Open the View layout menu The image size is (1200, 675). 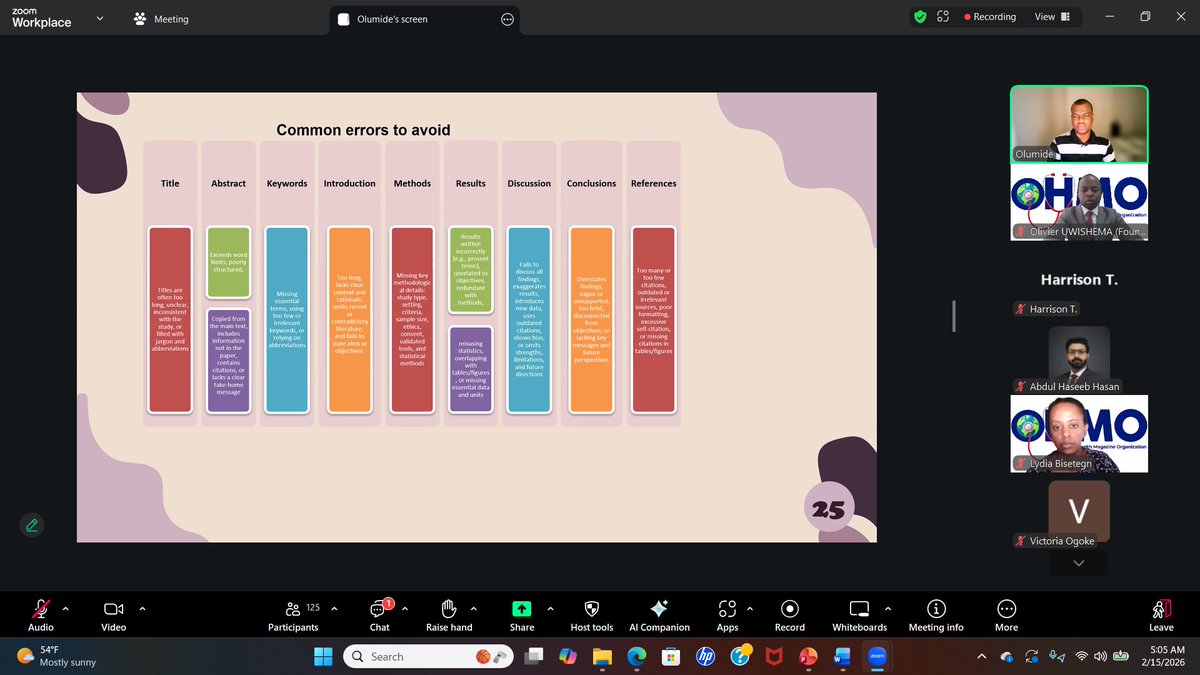coord(1052,17)
